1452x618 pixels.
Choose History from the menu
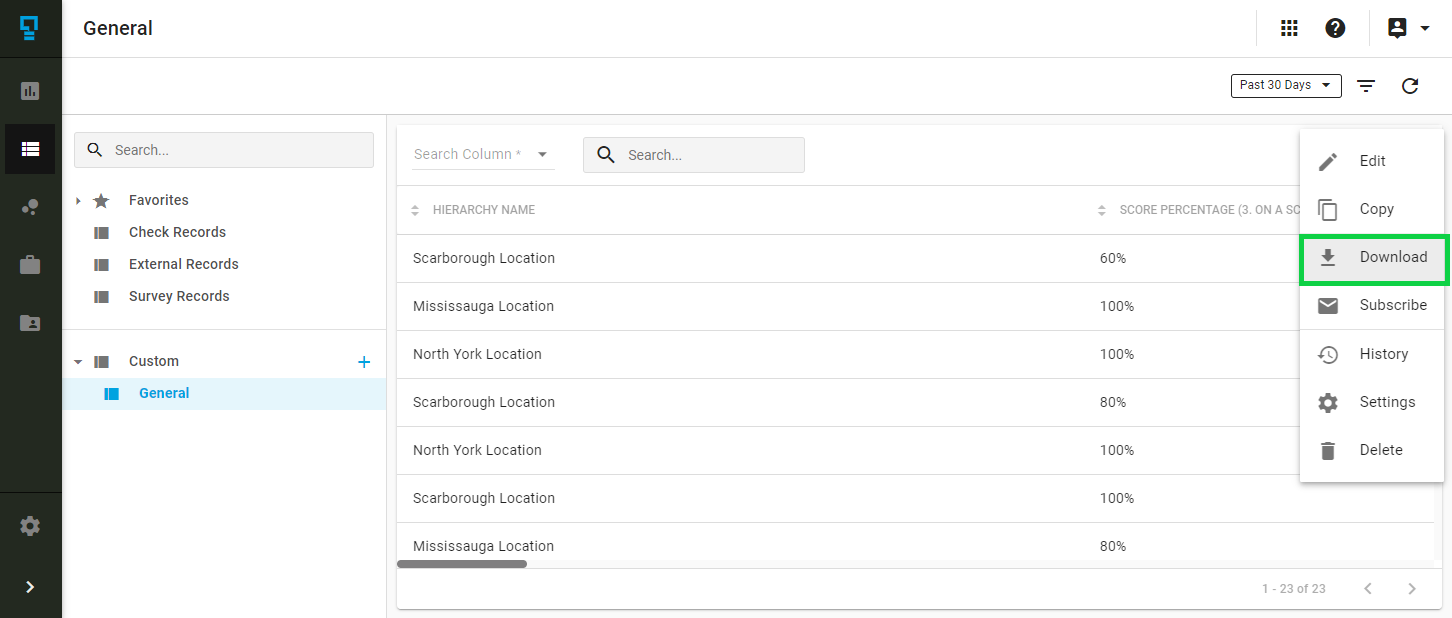tap(1372, 354)
